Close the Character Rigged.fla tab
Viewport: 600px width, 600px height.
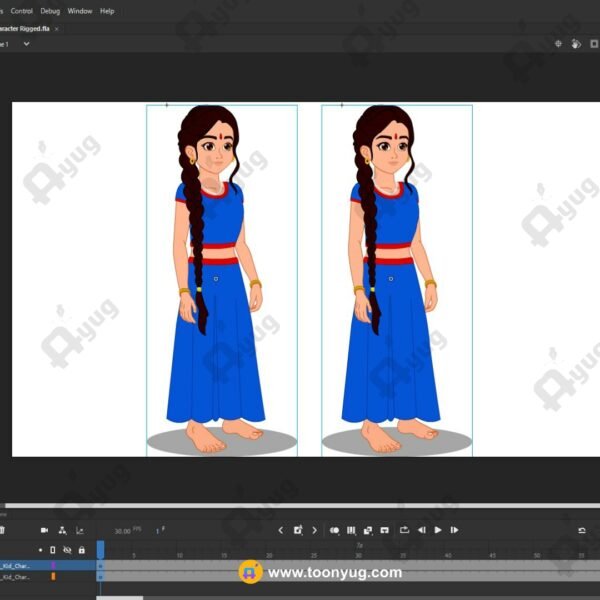point(57,29)
